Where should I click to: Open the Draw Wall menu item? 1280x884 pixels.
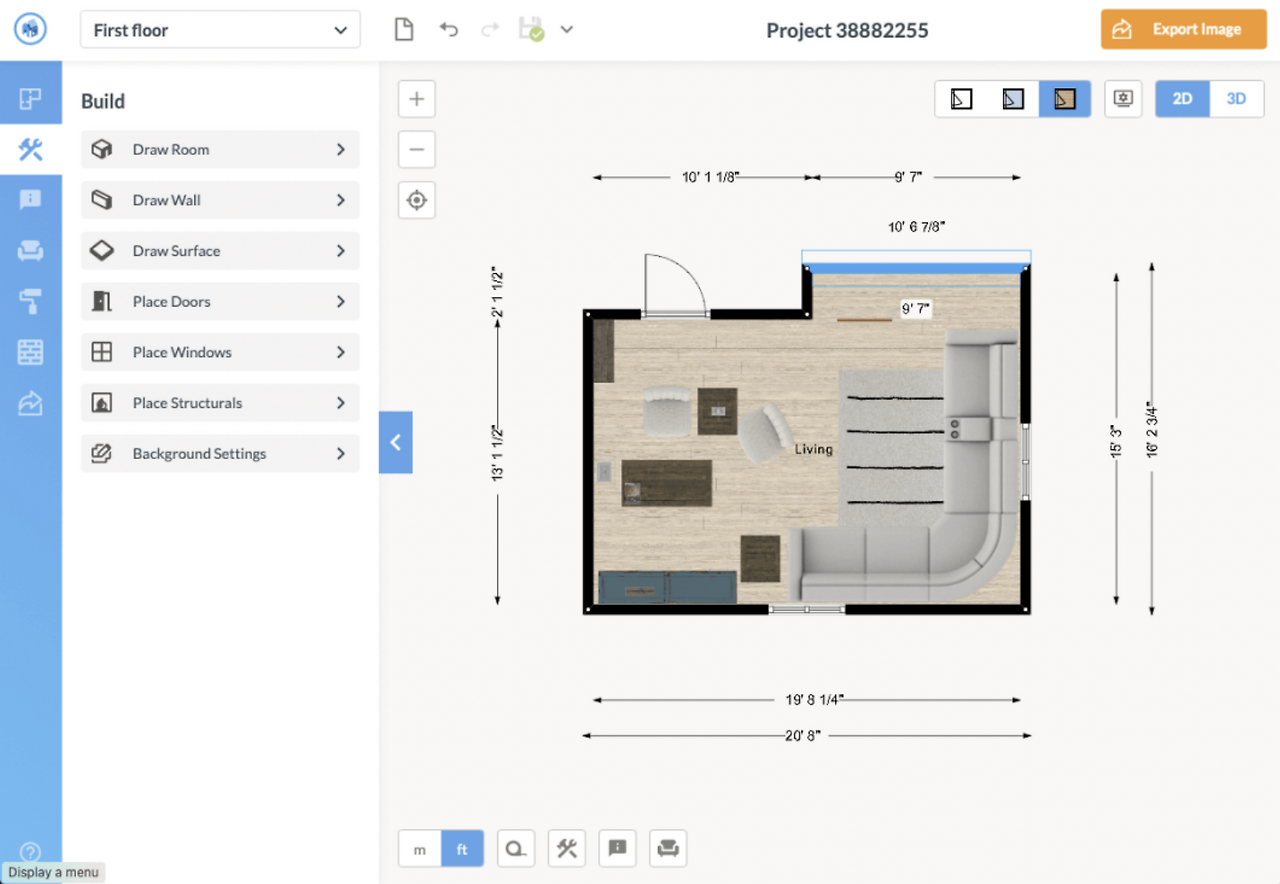point(220,200)
